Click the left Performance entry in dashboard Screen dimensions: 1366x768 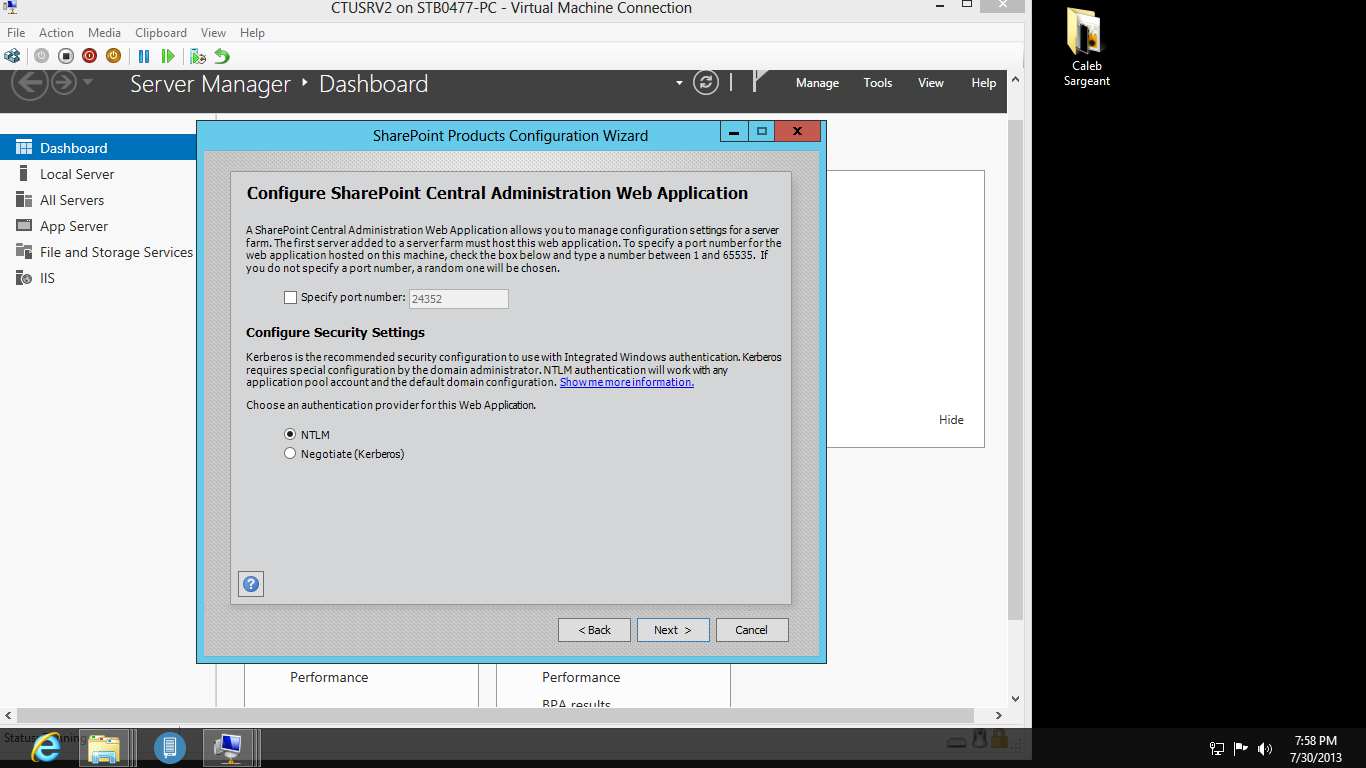329,677
